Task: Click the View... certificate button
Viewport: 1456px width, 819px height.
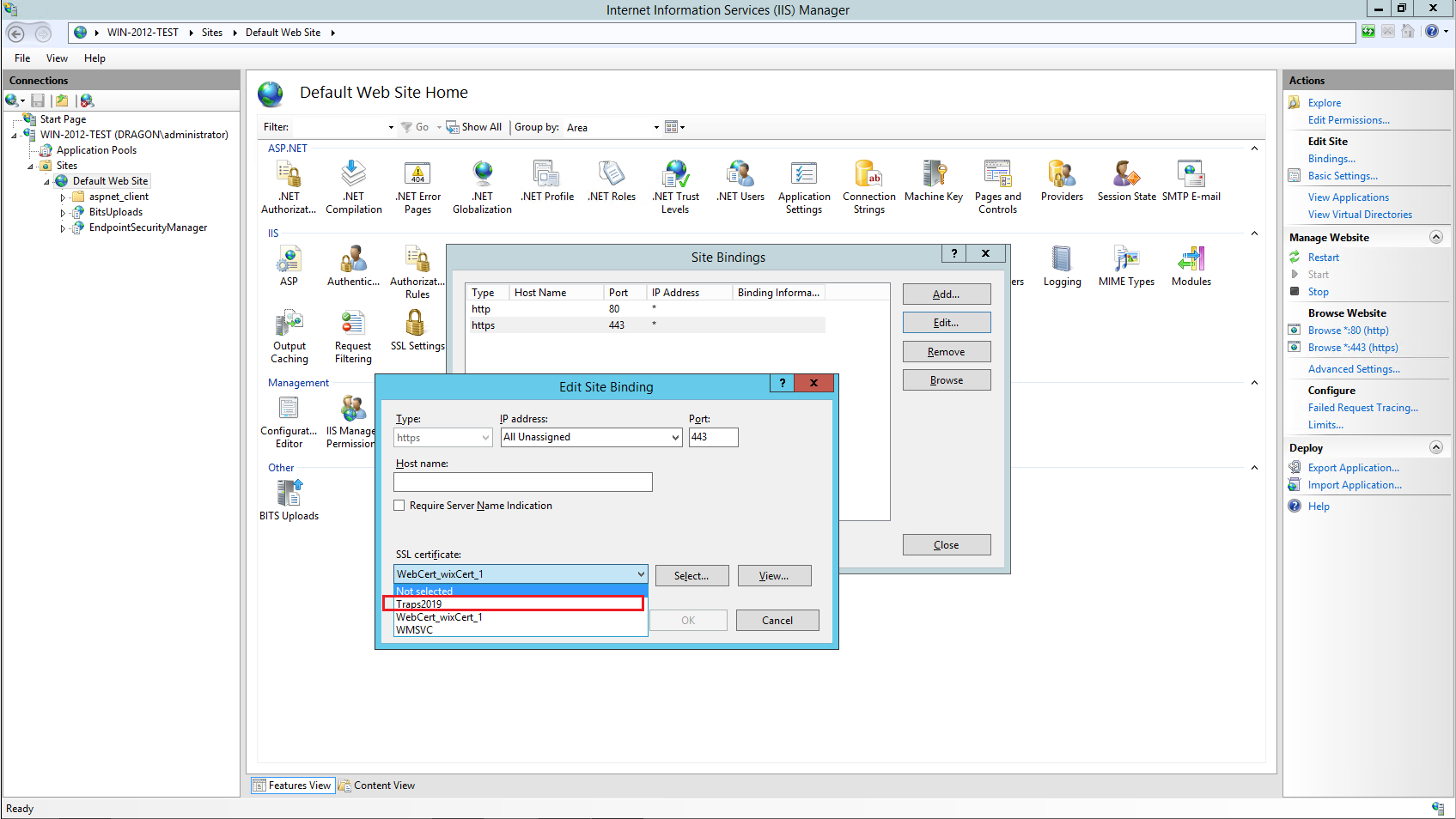Action: [773, 576]
